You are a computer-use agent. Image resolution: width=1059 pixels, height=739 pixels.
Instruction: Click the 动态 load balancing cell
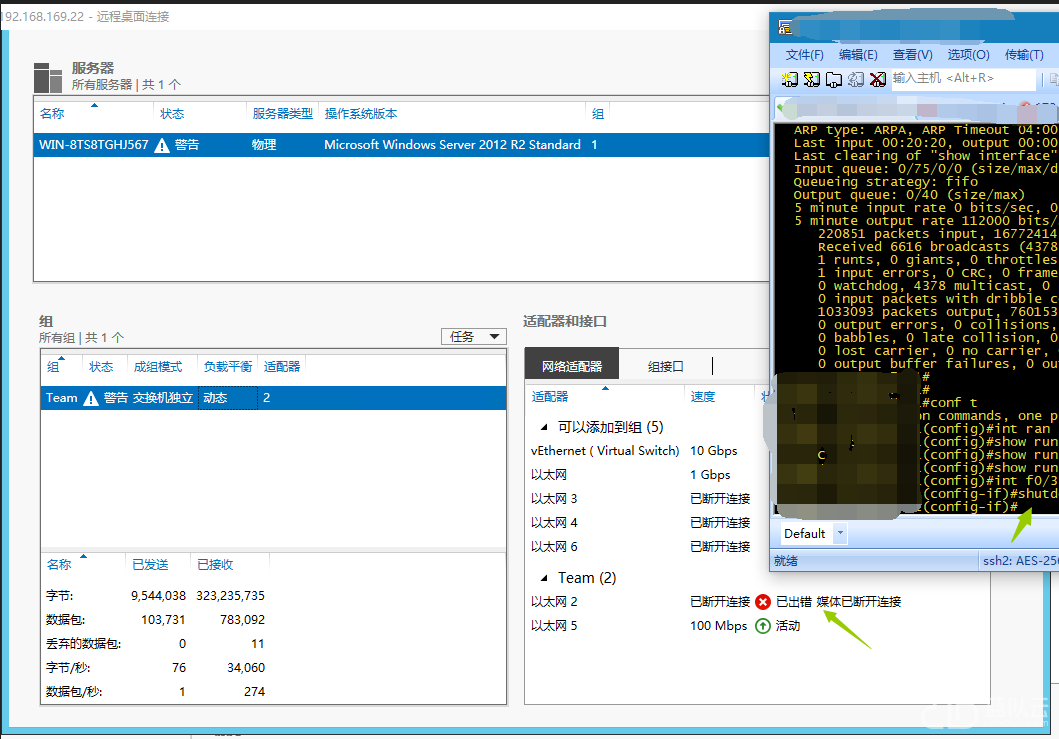(228, 398)
